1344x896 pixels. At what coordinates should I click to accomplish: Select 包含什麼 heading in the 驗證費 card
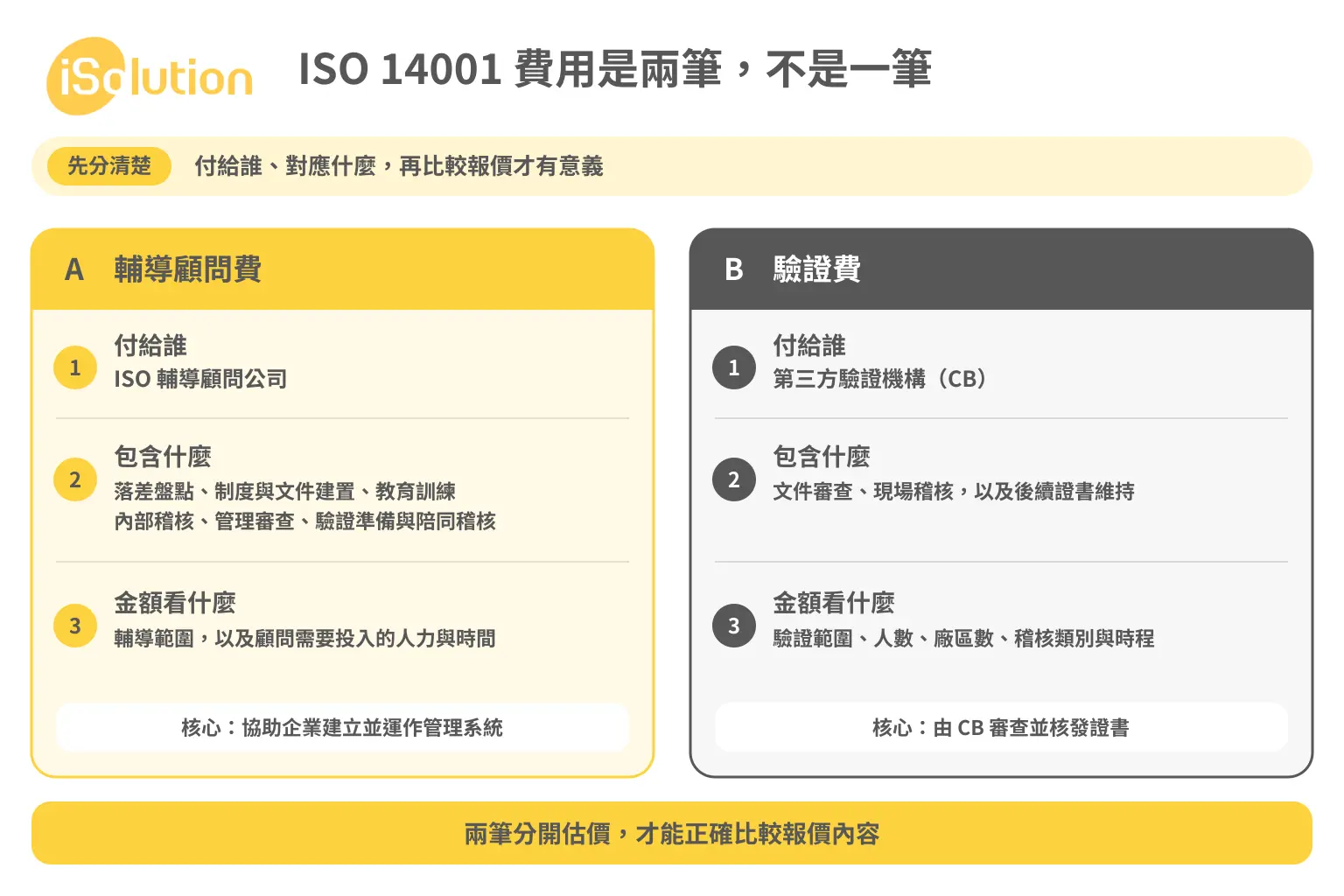pos(822,457)
